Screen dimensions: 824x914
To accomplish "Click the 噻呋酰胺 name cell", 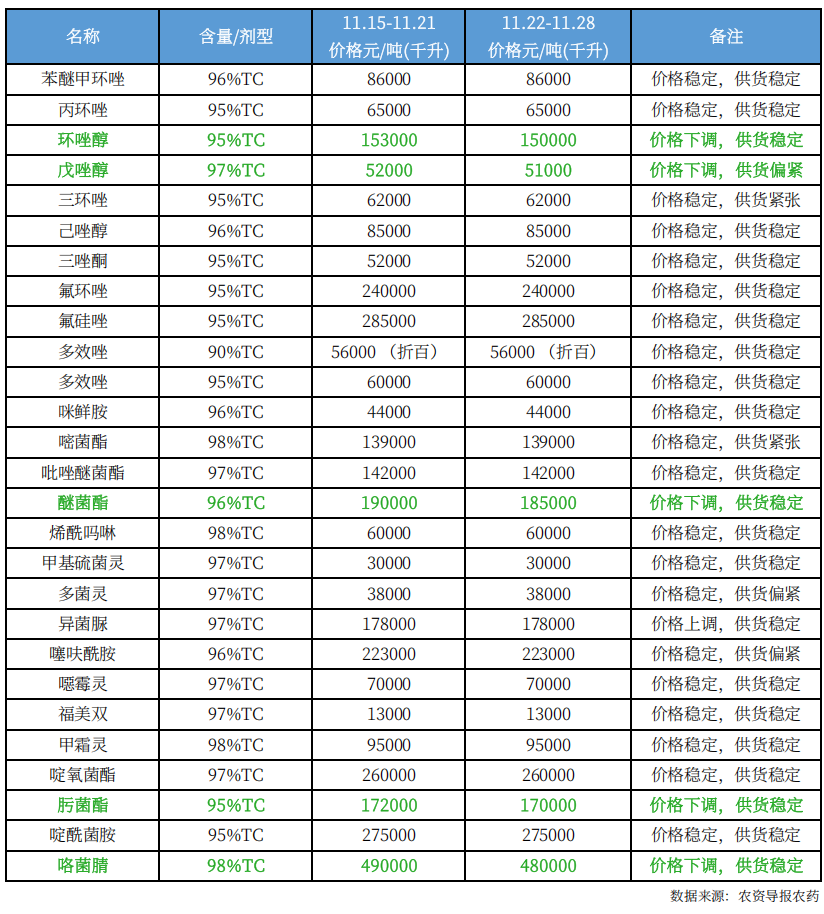I will pyautogui.click(x=82, y=654).
